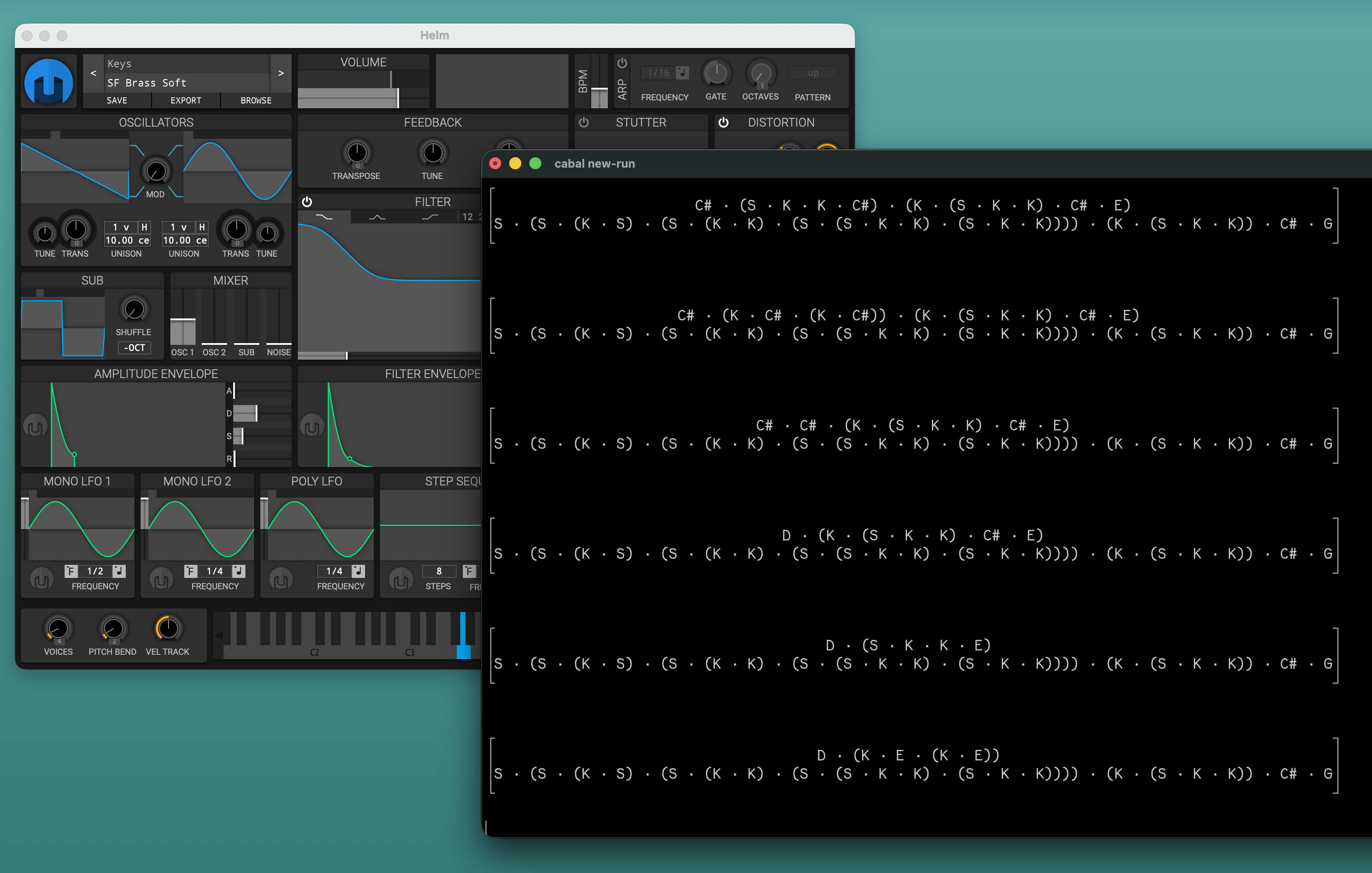Go to next preset with right arrow
1372x873 pixels.
[280, 73]
